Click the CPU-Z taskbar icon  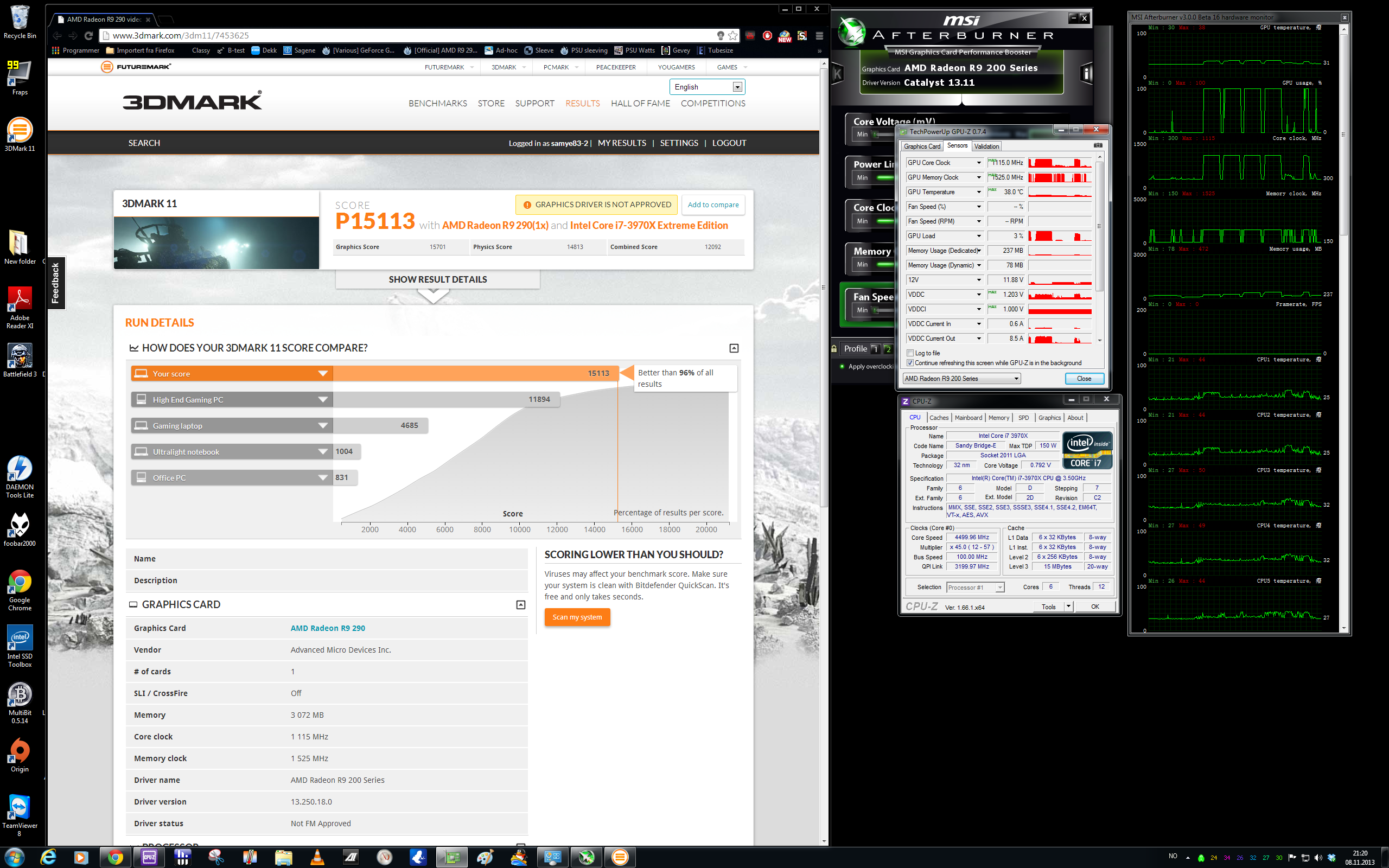(149, 857)
